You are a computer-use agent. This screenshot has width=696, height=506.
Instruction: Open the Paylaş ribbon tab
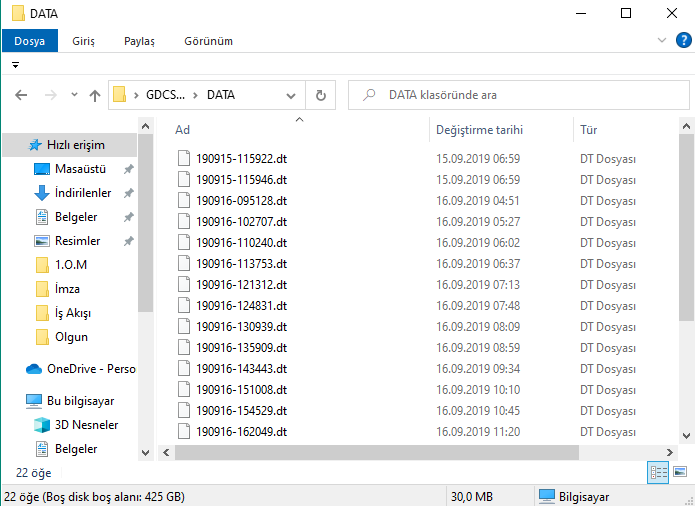coord(139,41)
